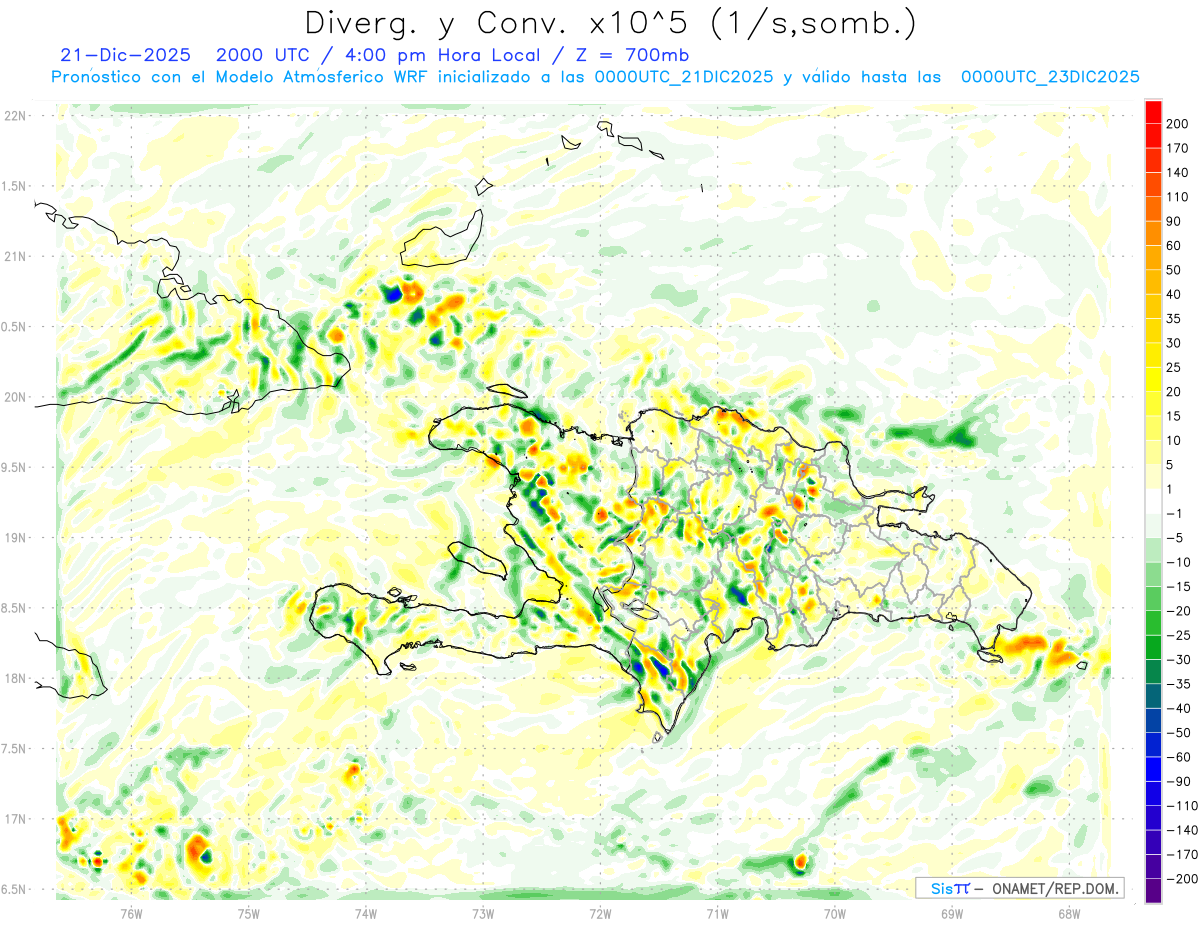Click the valid-until time '0000UTC_23DIC2025'
The width and height of the screenshot is (1200, 927).
point(1050,76)
